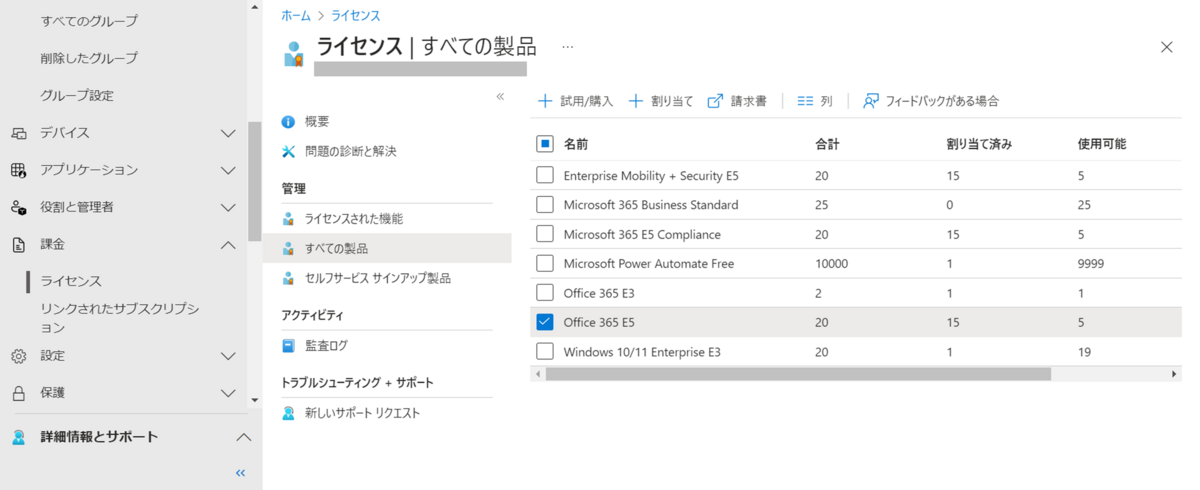The height and width of the screenshot is (490, 1200).
Task: Click the 新しいサポート リクエスト icon
Action: click(x=288, y=413)
